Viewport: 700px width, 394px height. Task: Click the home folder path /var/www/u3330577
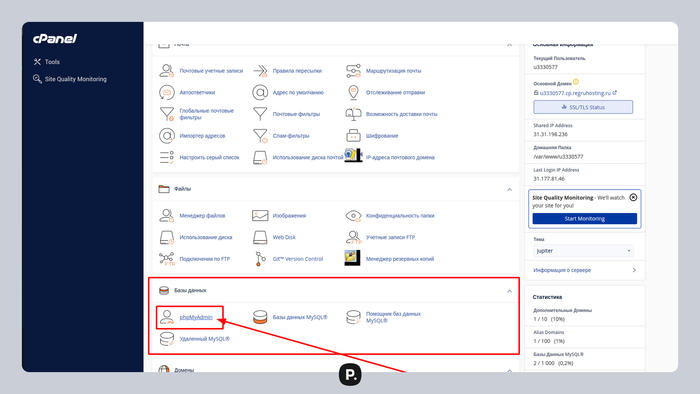pyautogui.click(x=558, y=157)
